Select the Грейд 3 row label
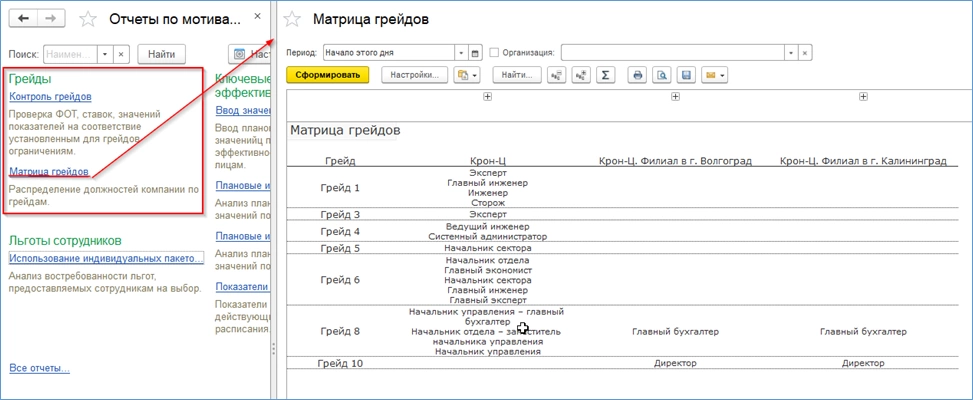This screenshot has width=973, height=400. click(x=340, y=215)
